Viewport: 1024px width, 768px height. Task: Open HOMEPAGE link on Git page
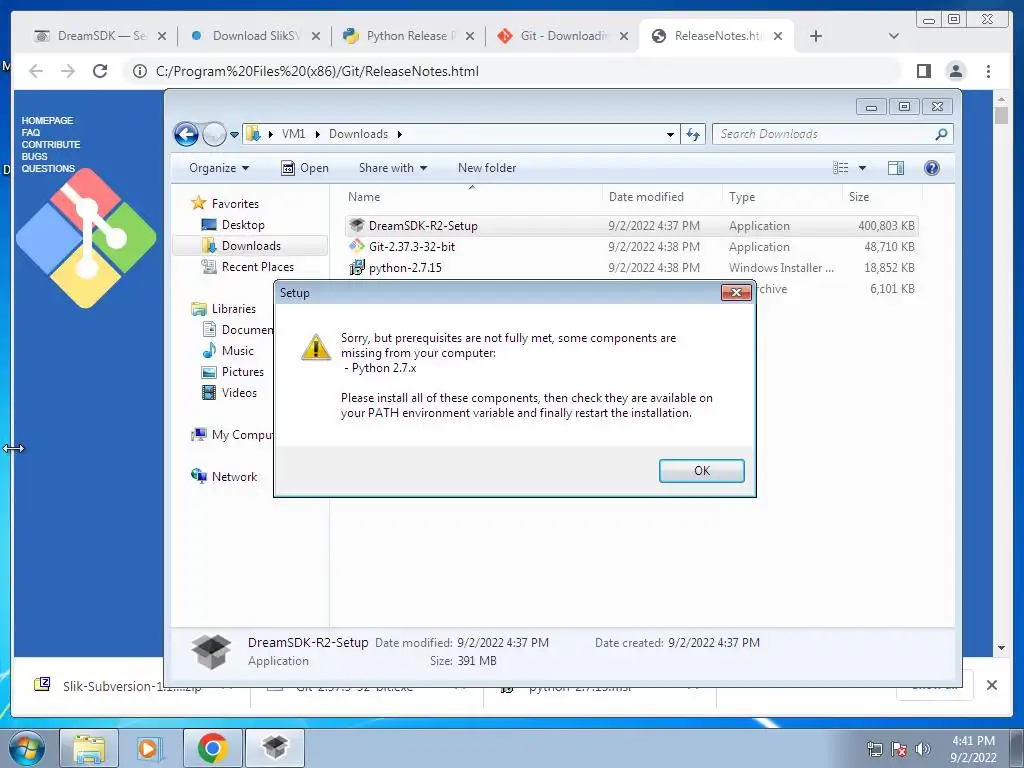pos(47,120)
